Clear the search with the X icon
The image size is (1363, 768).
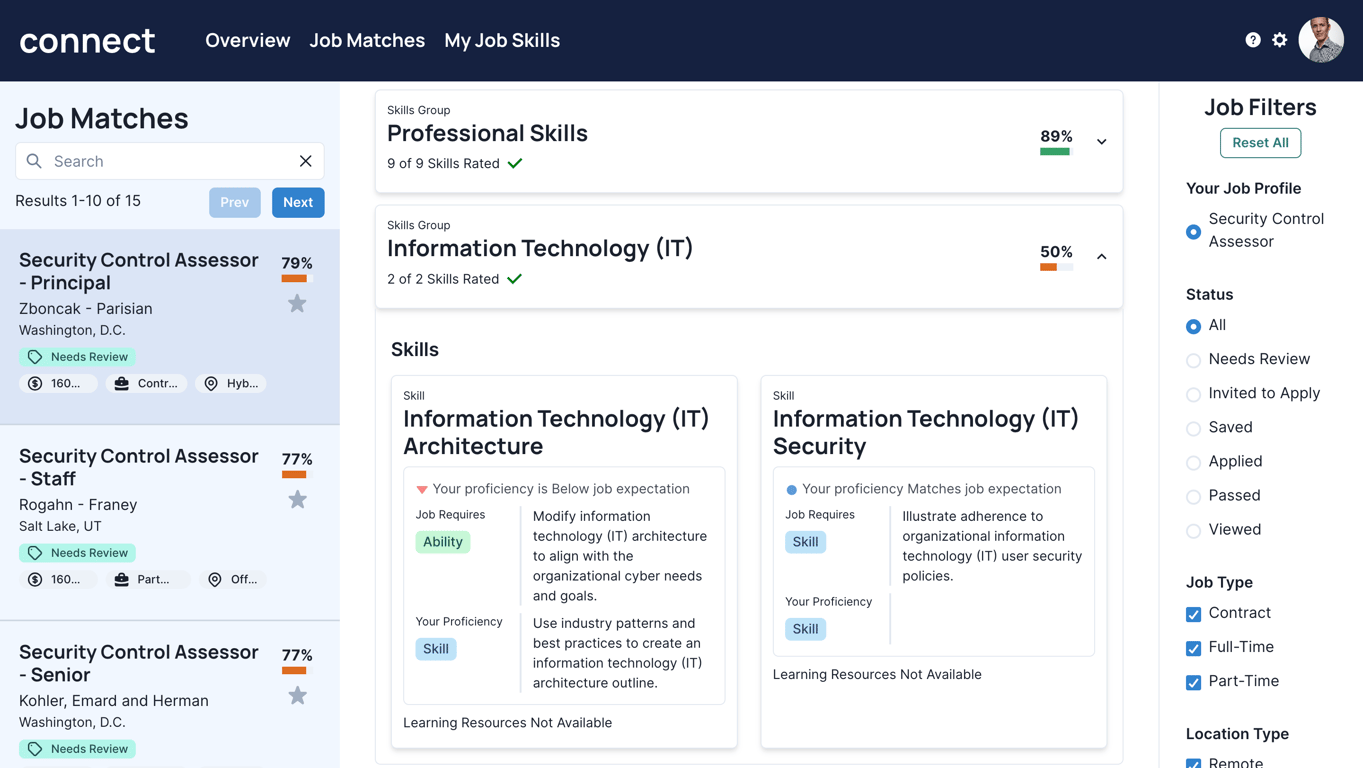pos(306,161)
